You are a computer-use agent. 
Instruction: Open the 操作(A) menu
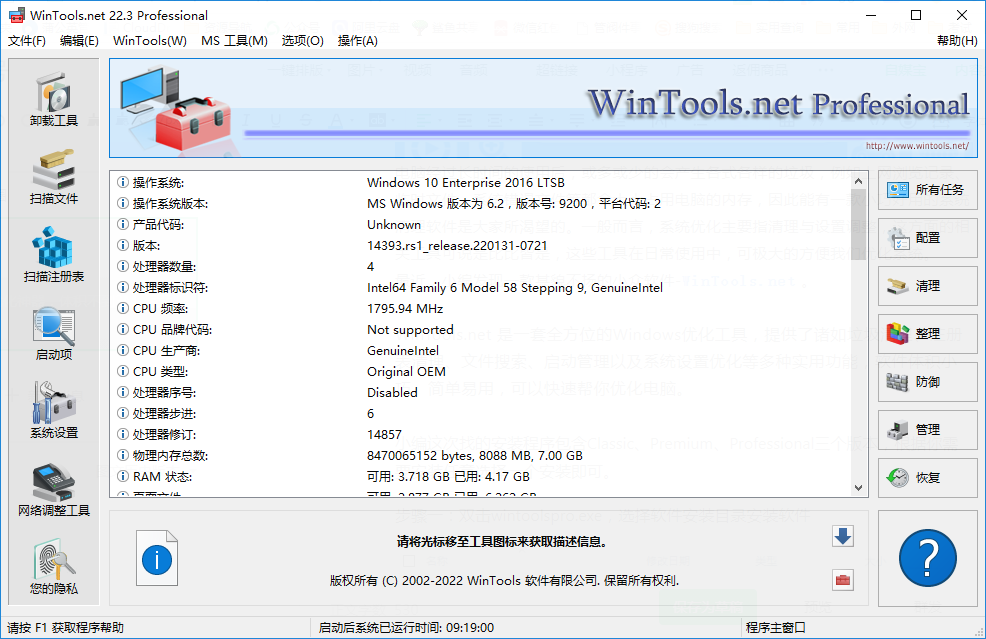358,41
